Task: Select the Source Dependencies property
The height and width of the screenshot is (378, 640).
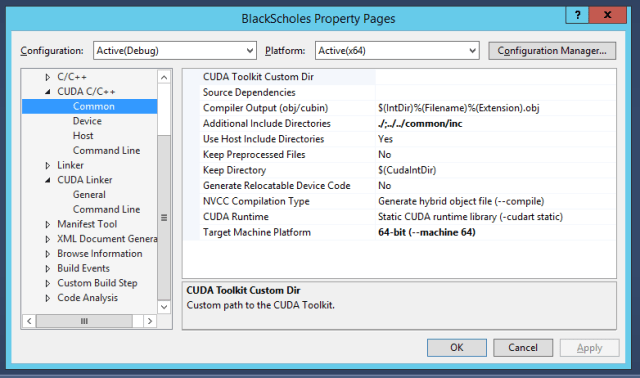Action: (x=249, y=92)
